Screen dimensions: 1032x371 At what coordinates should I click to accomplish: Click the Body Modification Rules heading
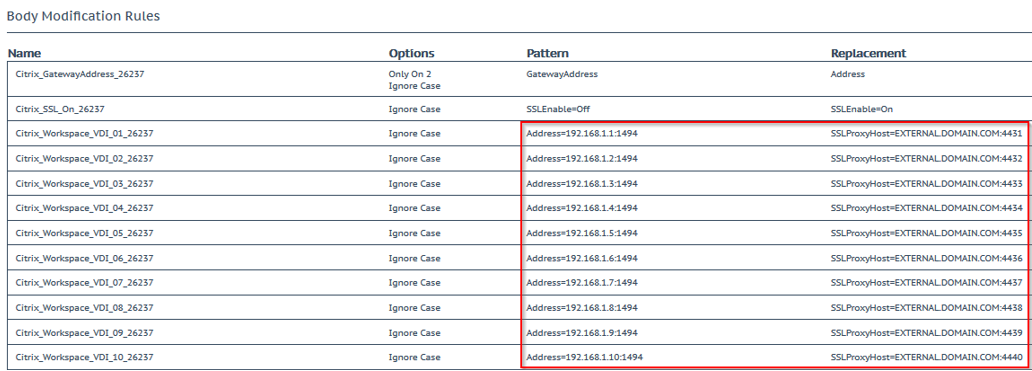83,16
